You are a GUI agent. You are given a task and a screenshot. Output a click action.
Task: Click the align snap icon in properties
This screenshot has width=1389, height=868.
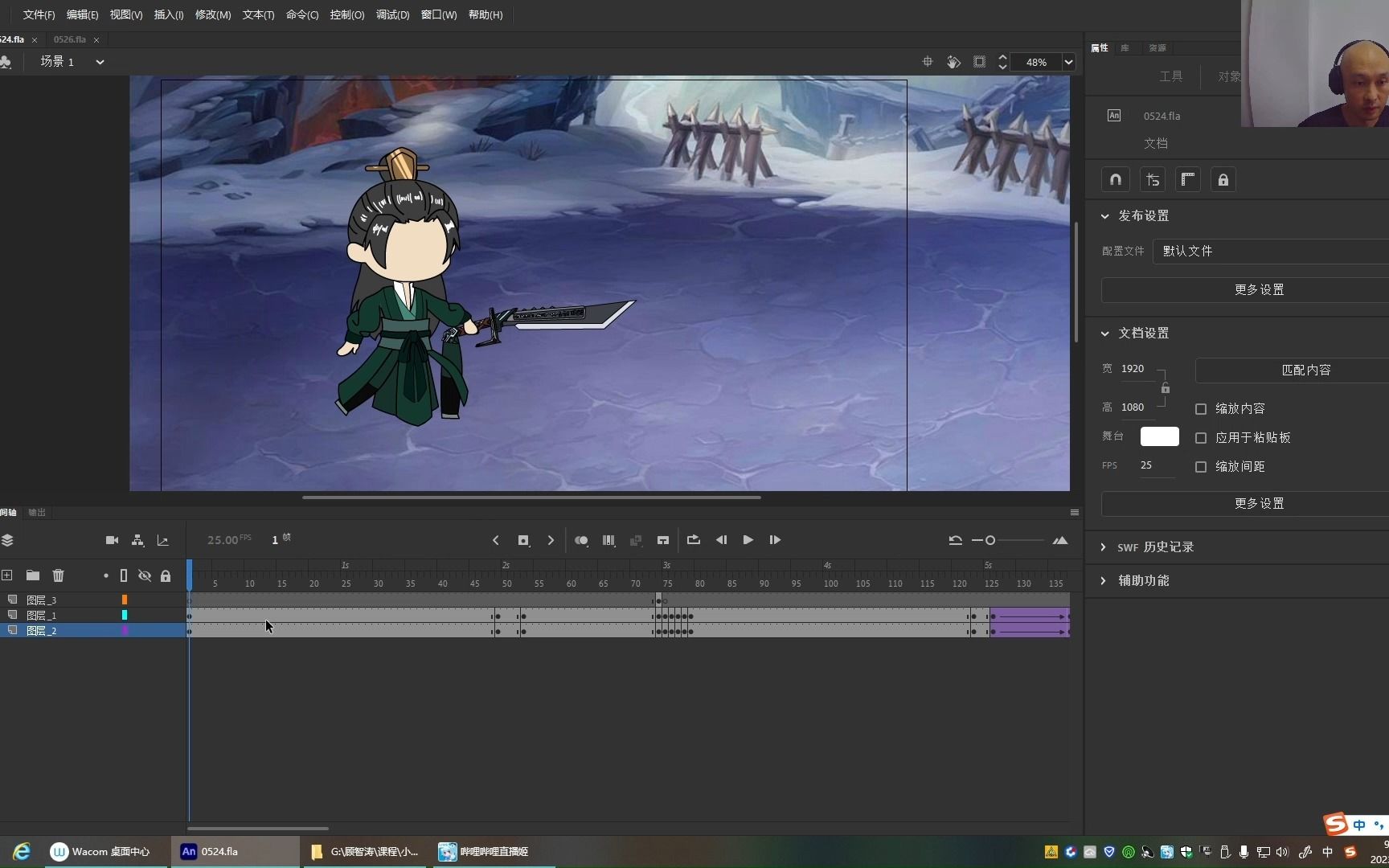[x=1153, y=180]
